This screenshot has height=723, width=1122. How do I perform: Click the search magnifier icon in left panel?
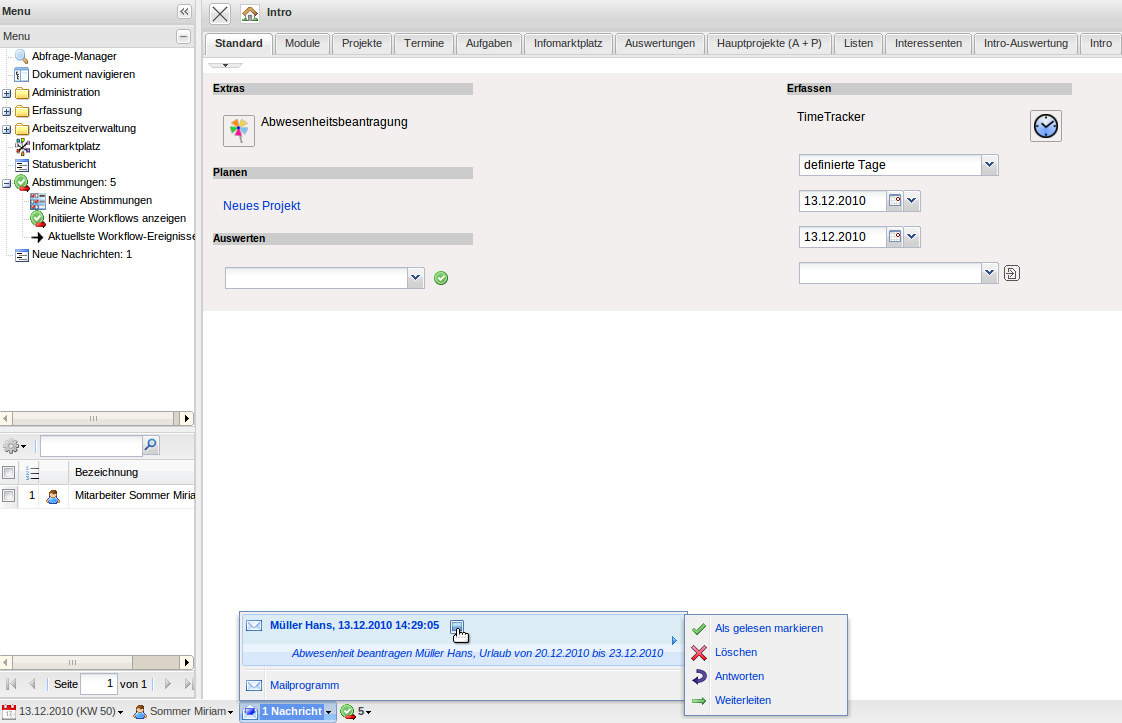[151, 446]
